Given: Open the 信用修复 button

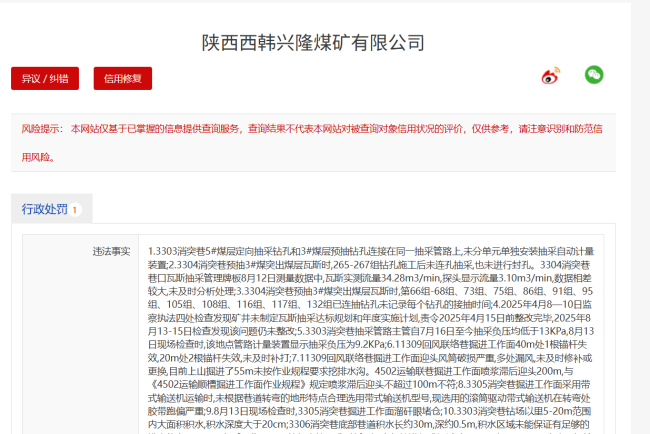Looking at the screenshot, I should [x=123, y=78].
